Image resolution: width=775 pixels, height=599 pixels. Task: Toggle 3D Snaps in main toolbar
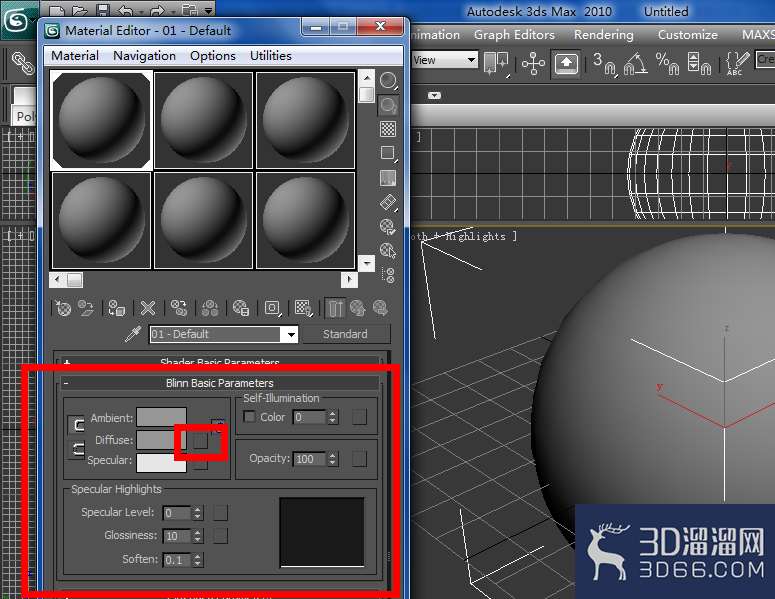[604, 64]
